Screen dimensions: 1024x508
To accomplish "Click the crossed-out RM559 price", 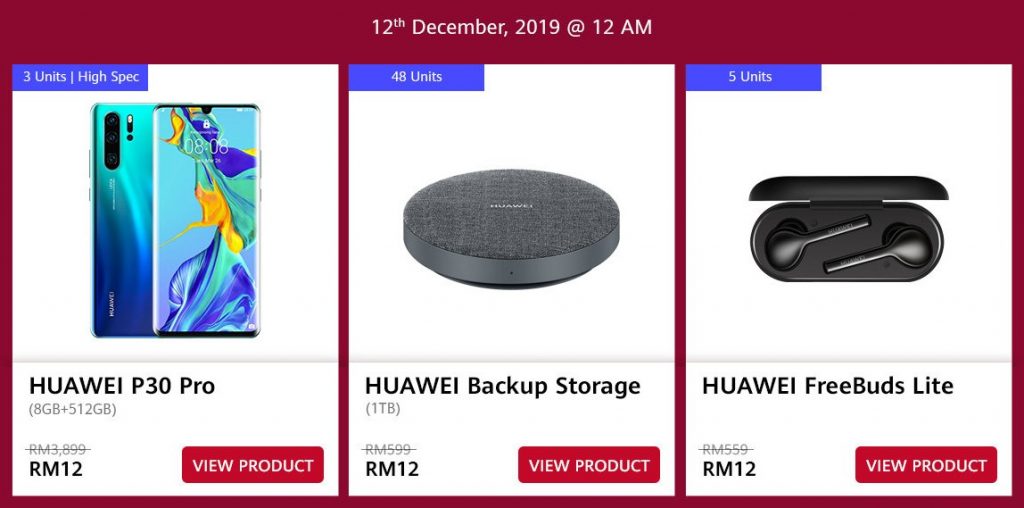I will (x=726, y=449).
